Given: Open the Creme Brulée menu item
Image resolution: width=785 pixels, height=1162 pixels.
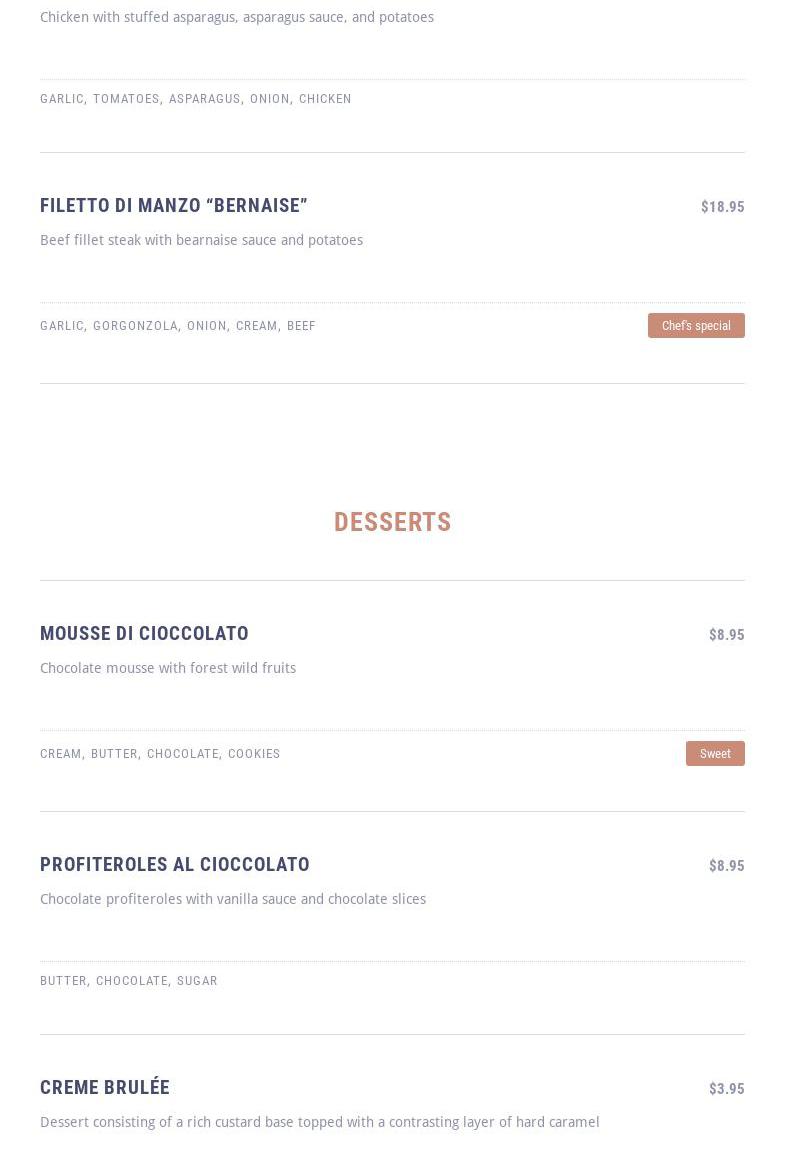Looking at the screenshot, I should click(x=105, y=1088).
